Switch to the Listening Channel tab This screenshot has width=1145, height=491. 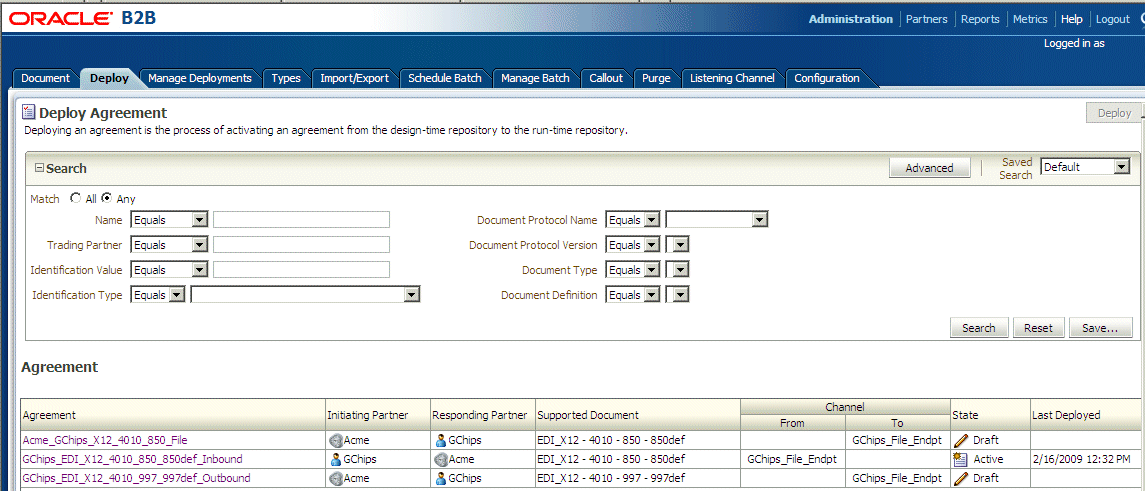click(x=732, y=78)
